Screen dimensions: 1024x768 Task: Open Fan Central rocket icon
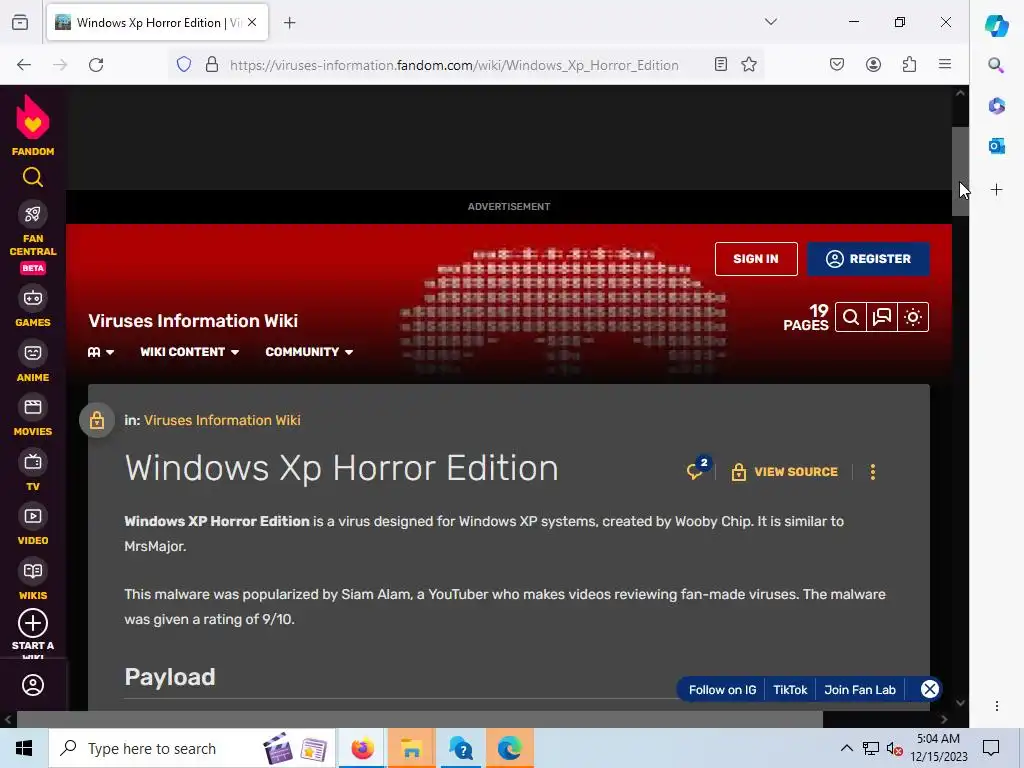tap(33, 214)
